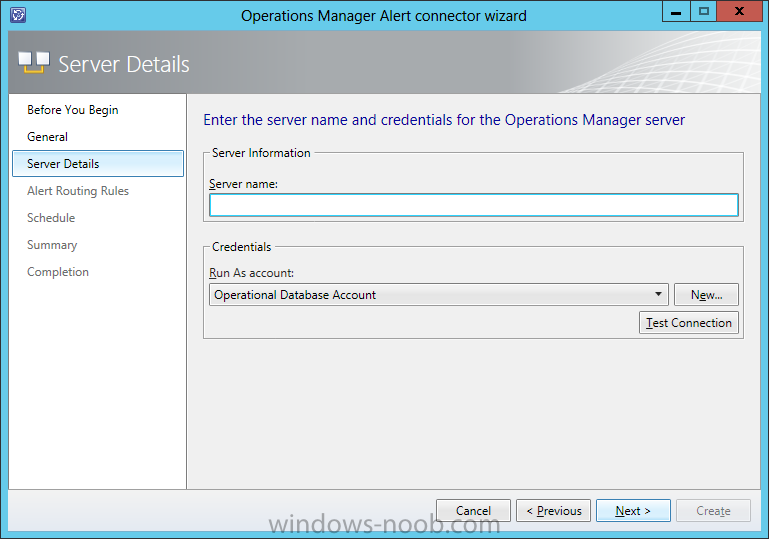Screen dimensions: 769x539
Task: Click the wizard app icon in title bar
Action: (x=18, y=15)
